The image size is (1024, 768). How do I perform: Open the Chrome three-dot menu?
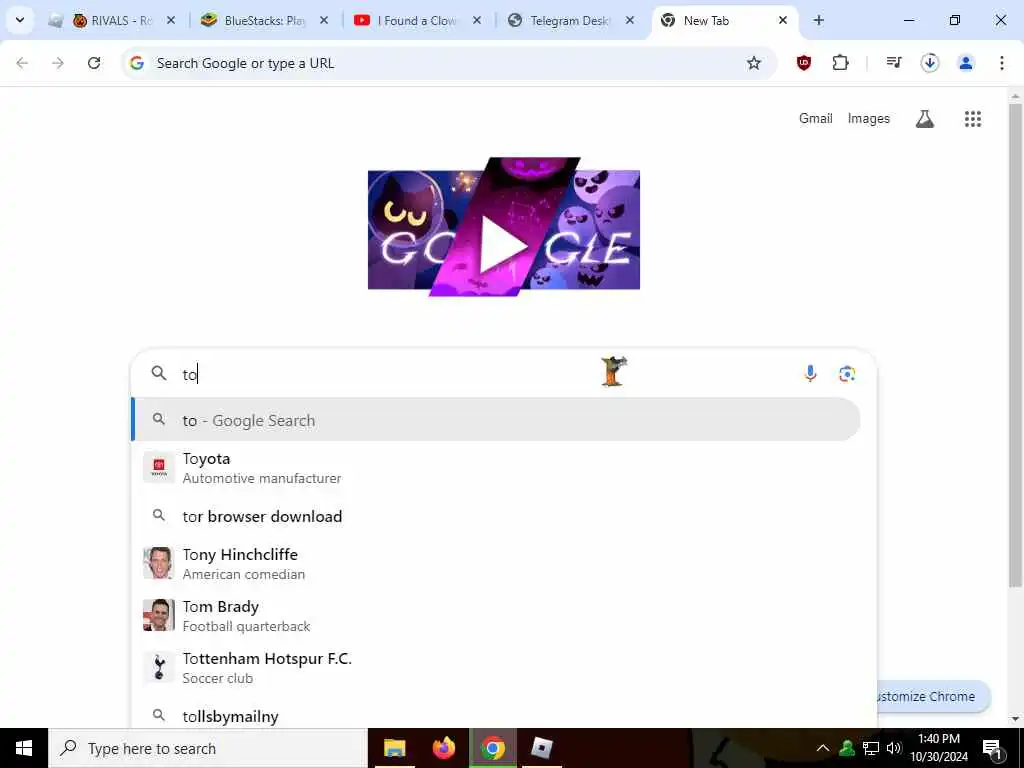pyautogui.click(x=1001, y=63)
